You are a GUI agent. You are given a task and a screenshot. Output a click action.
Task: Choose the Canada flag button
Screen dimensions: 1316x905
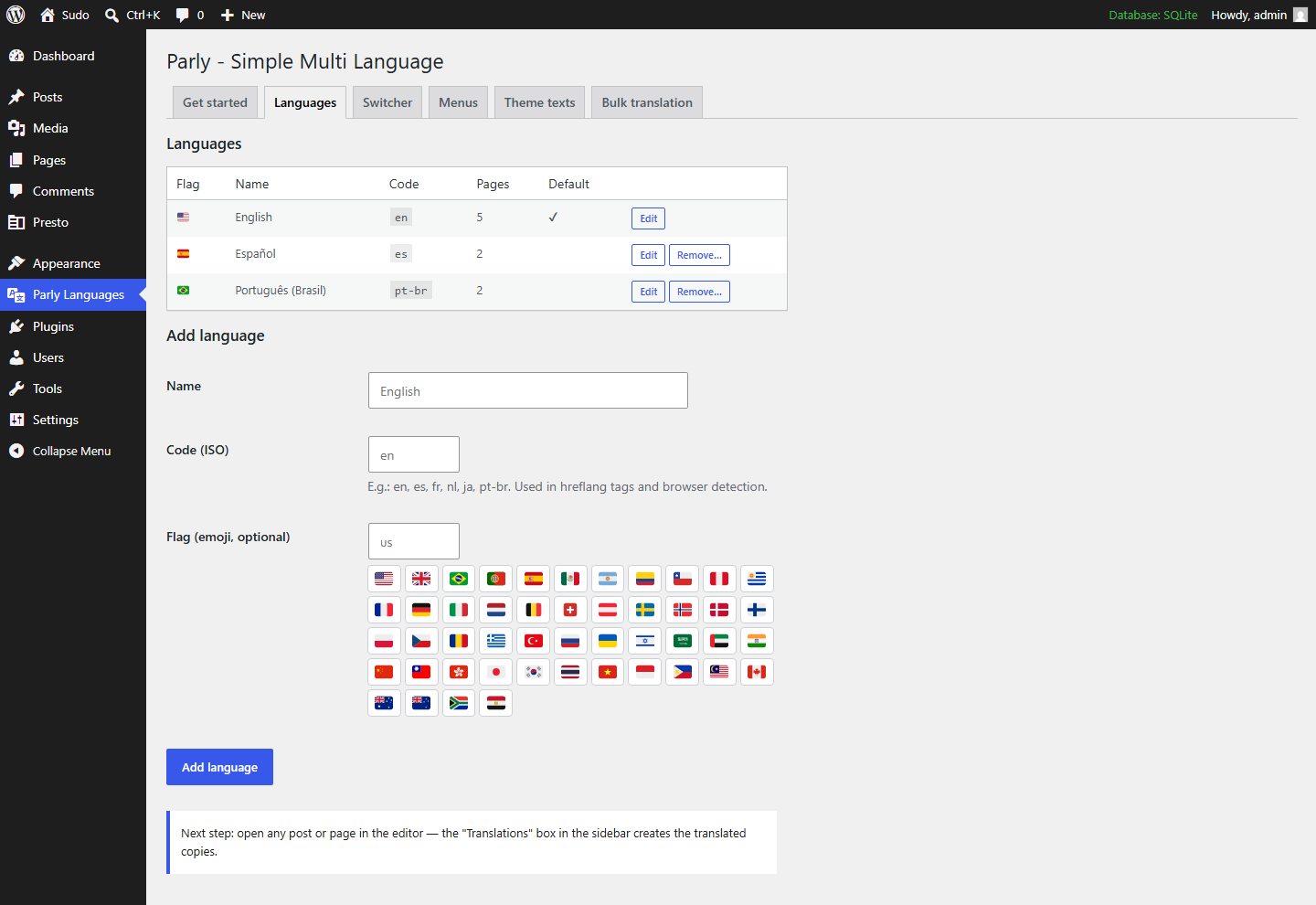pos(757,672)
